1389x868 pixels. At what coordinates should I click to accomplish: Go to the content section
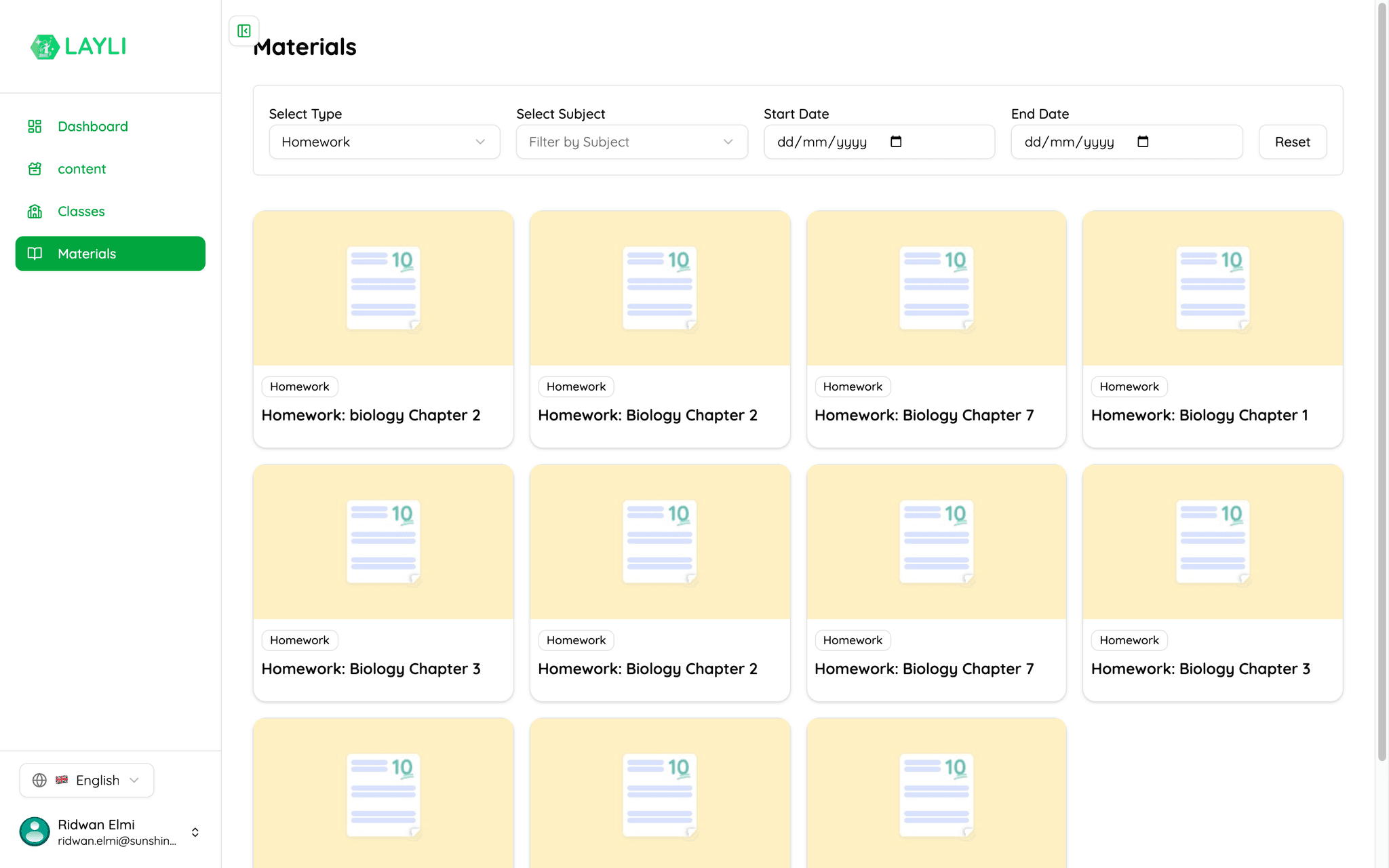[x=111, y=169]
